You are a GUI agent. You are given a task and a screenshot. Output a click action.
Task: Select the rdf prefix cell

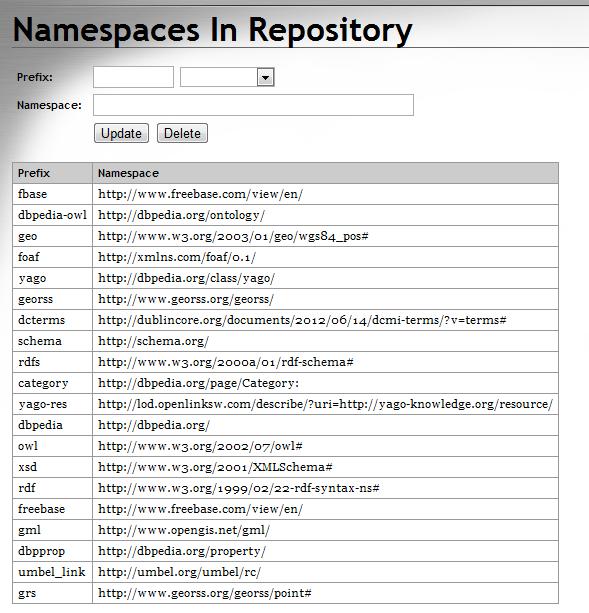52,488
